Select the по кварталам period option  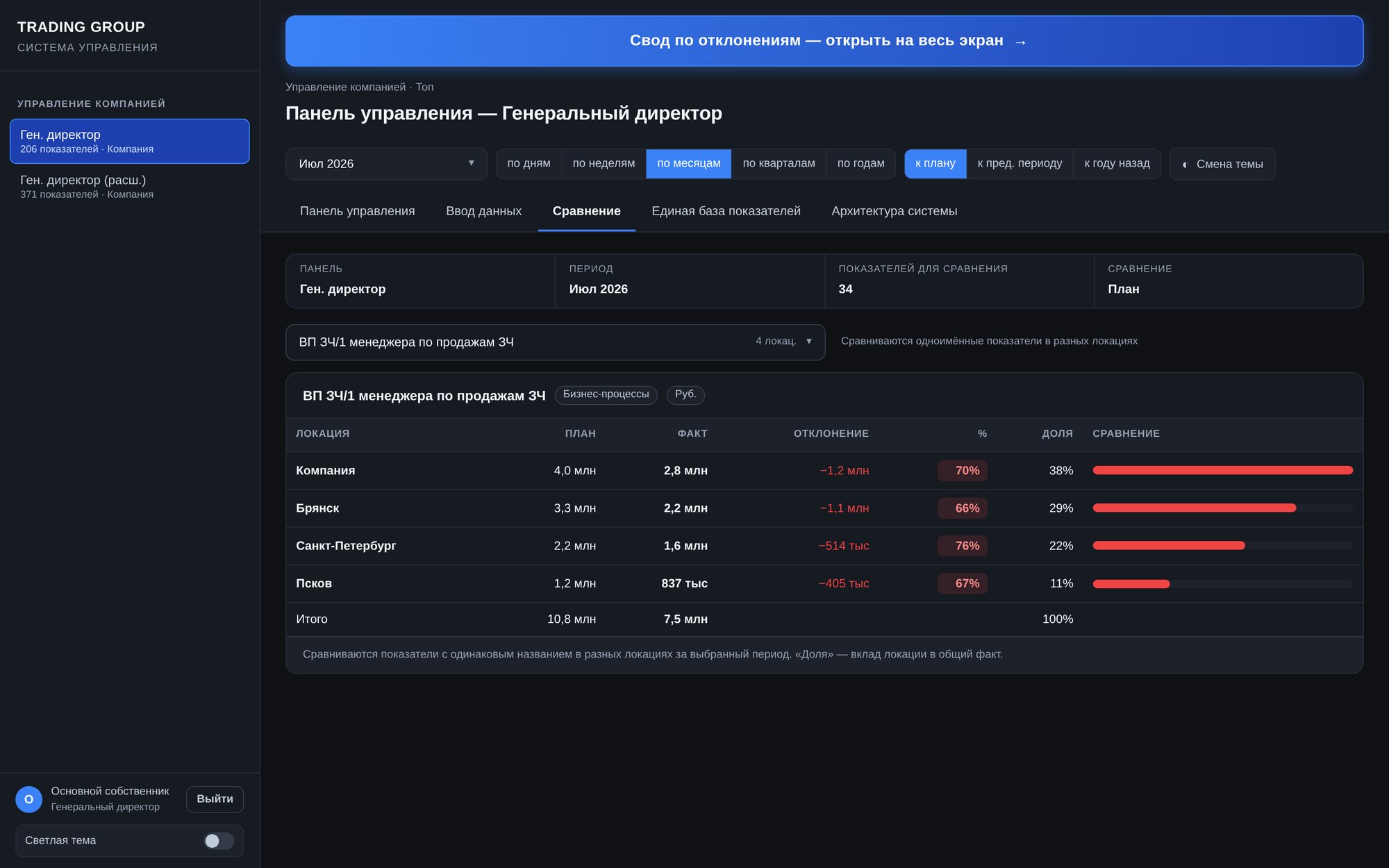779,164
